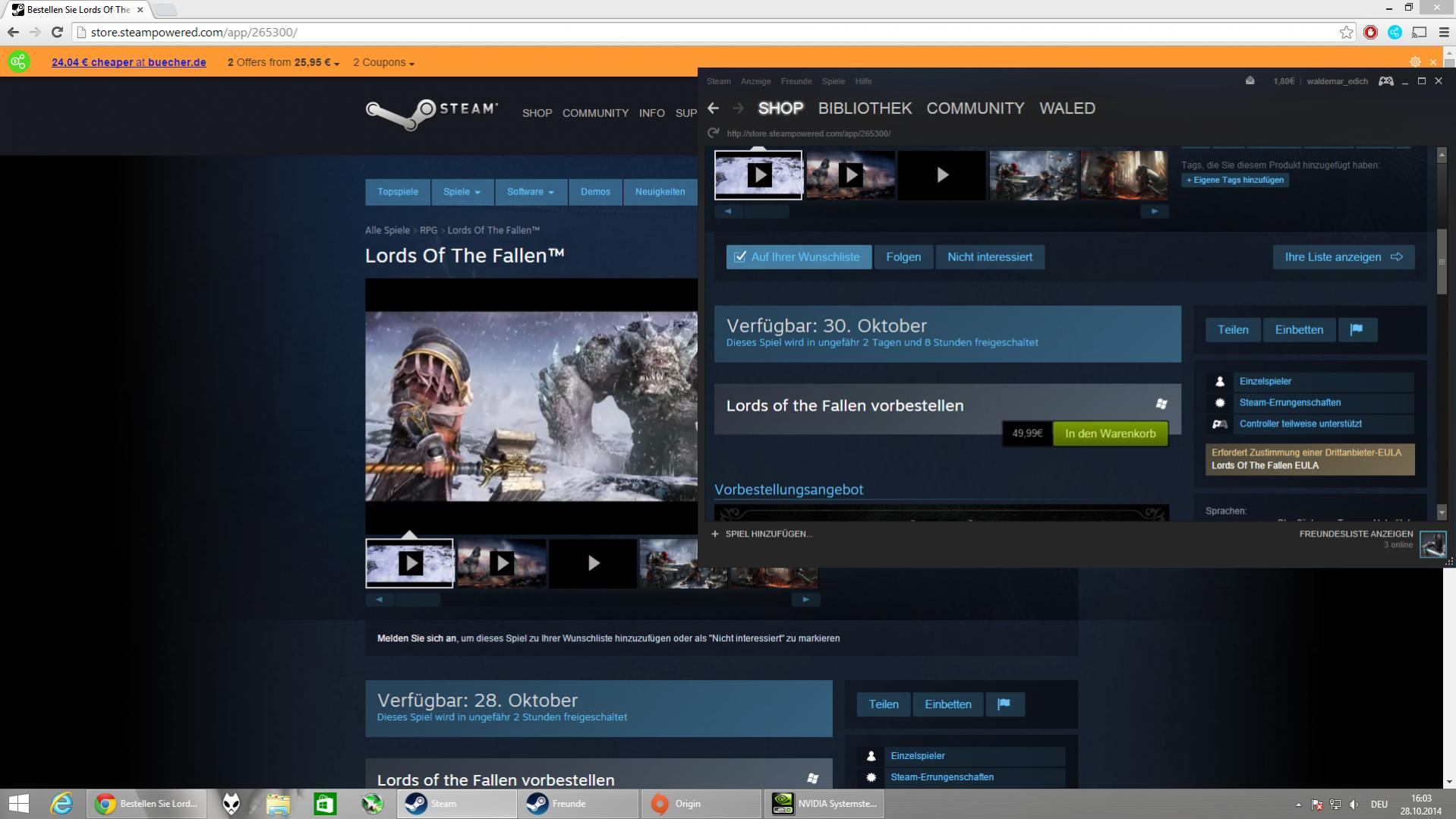Click Folgen to follow the game
Image resolution: width=1456 pixels, height=819 pixels.
[x=903, y=257]
